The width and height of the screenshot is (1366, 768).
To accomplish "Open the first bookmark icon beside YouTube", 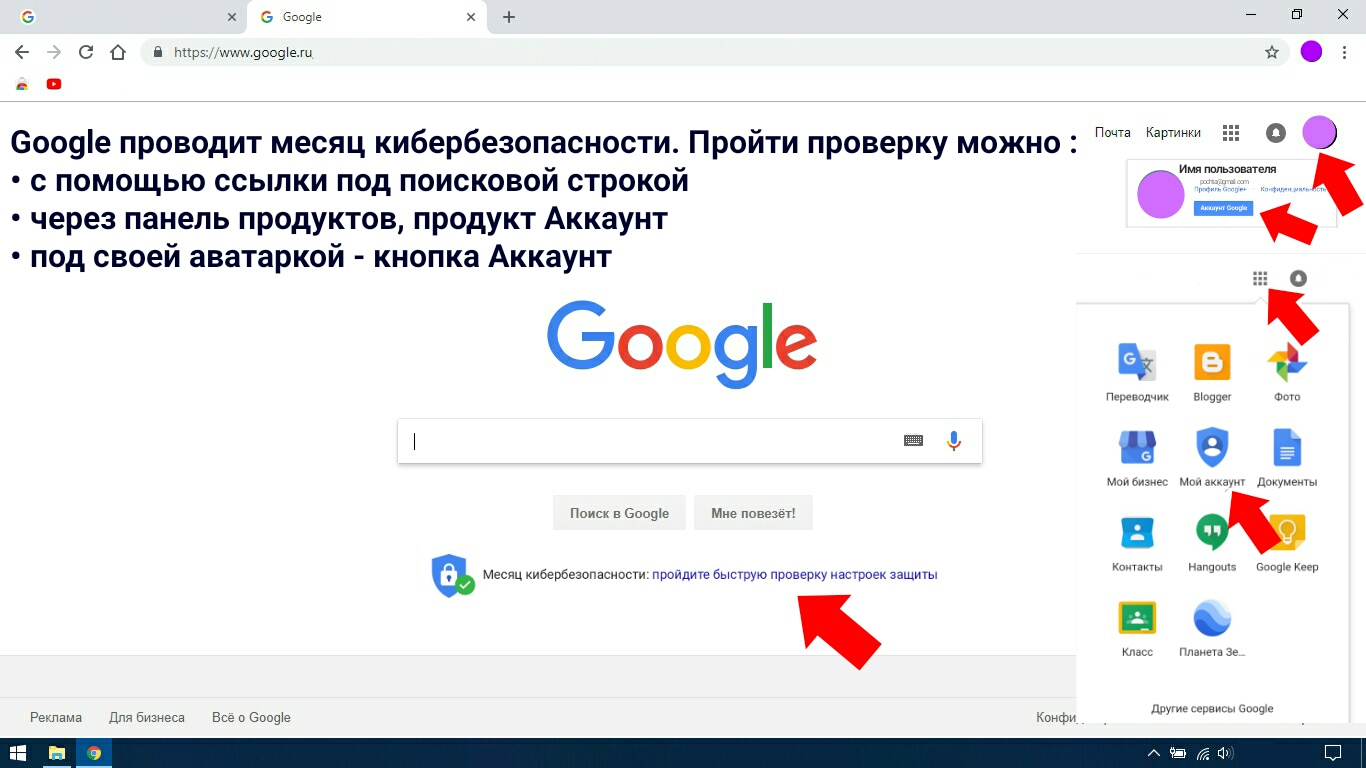I will point(22,84).
